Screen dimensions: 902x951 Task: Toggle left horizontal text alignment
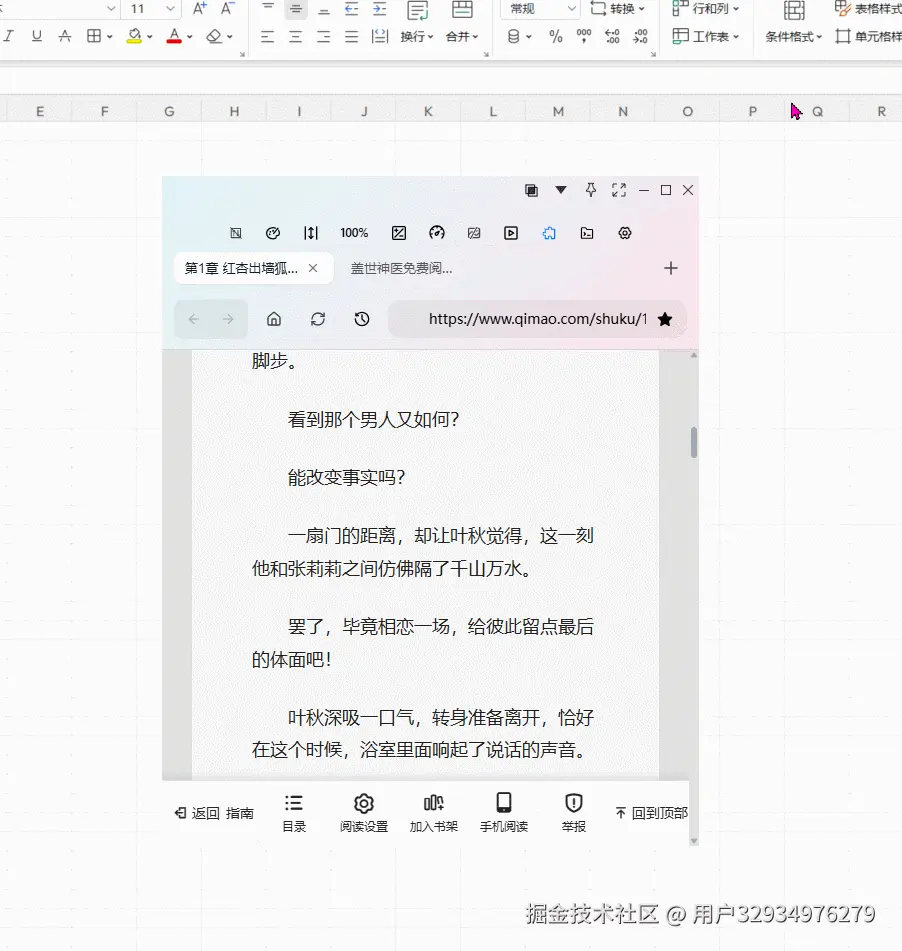click(267, 37)
